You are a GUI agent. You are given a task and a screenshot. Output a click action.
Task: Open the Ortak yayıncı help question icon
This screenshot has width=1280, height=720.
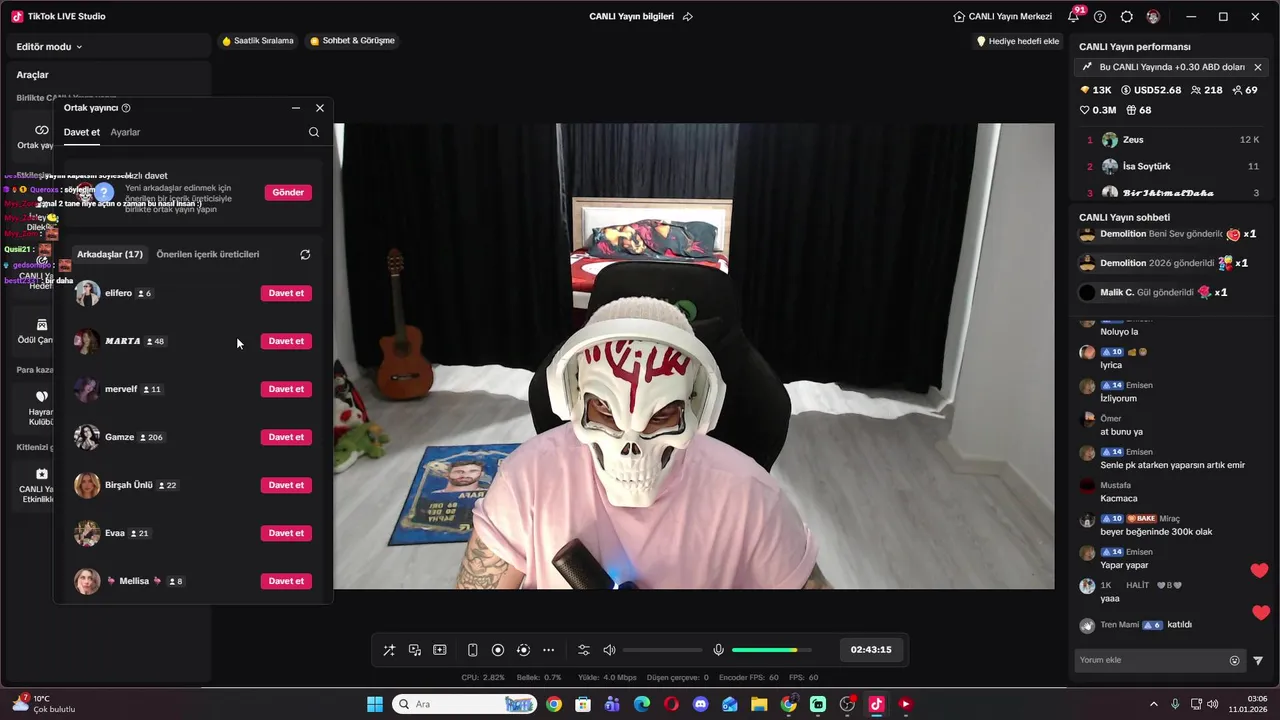point(126,108)
